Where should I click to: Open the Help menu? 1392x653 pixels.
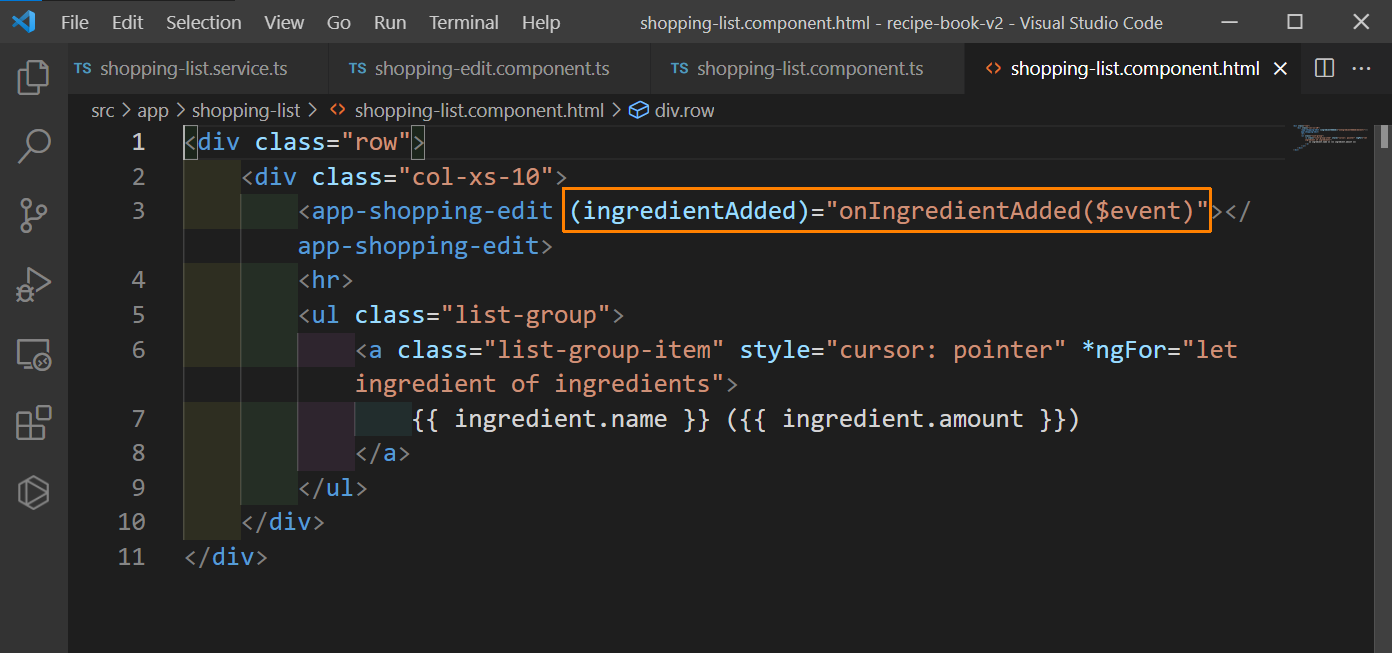point(541,22)
